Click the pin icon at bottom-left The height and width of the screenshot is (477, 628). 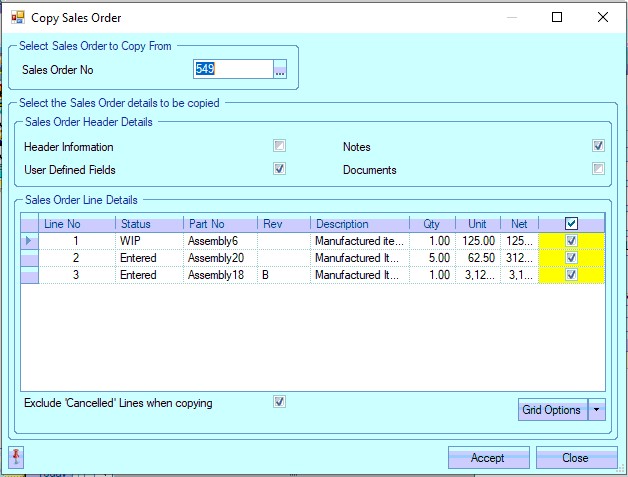pos(17,457)
